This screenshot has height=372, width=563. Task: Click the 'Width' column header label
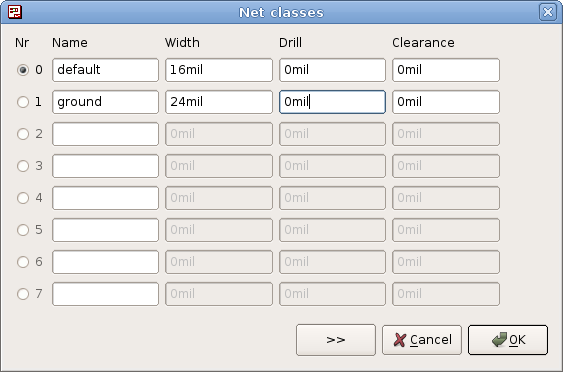182,43
